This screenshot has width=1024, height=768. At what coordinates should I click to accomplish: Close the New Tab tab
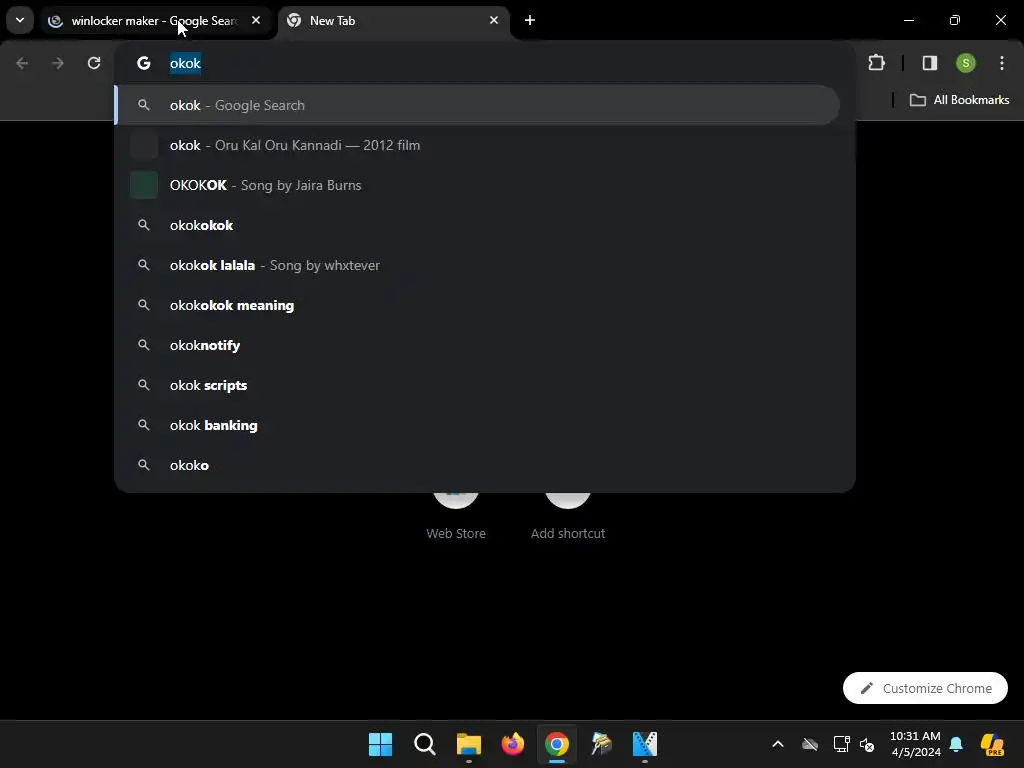[494, 20]
